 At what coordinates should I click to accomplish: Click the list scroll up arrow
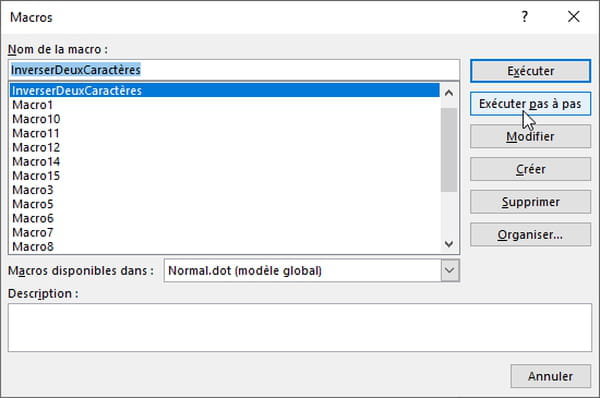pyautogui.click(x=449, y=93)
